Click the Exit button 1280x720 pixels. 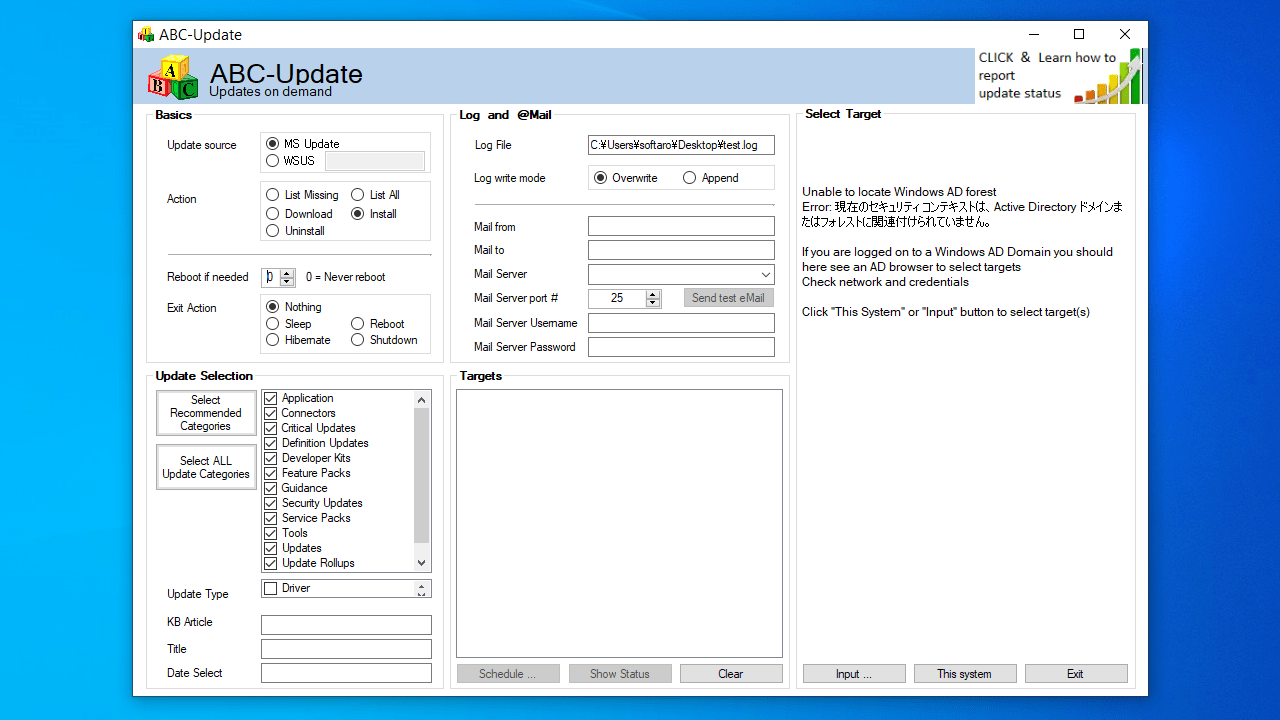pos(1076,674)
